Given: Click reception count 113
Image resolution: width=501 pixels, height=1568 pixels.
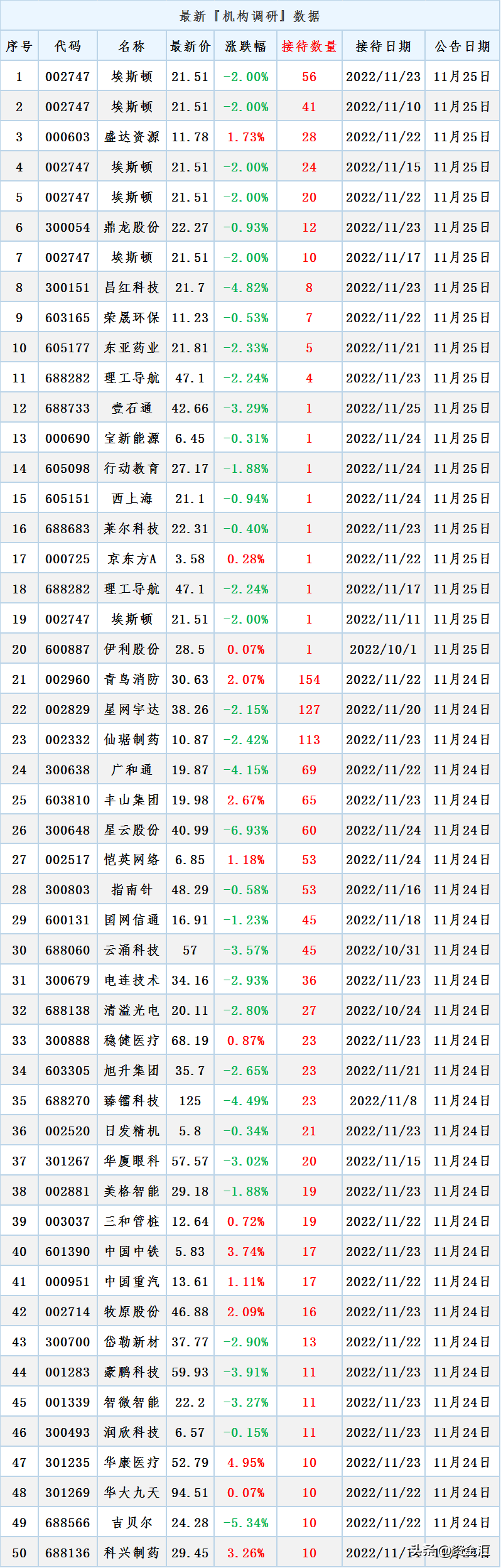Looking at the screenshot, I should 310,740.
